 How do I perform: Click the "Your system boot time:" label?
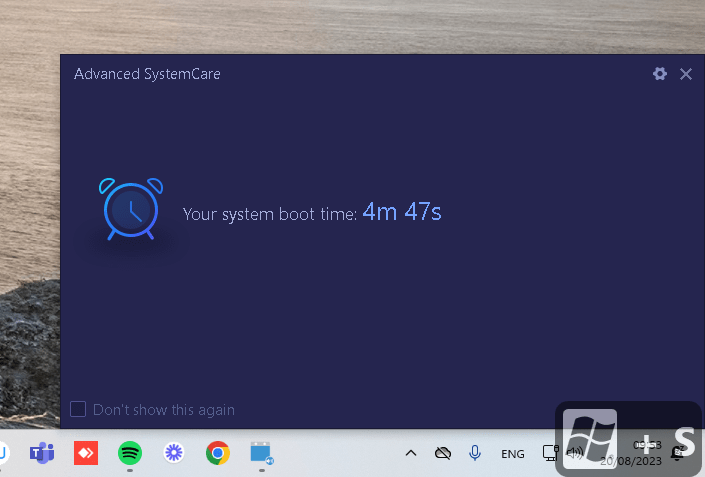(x=270, y=214)
